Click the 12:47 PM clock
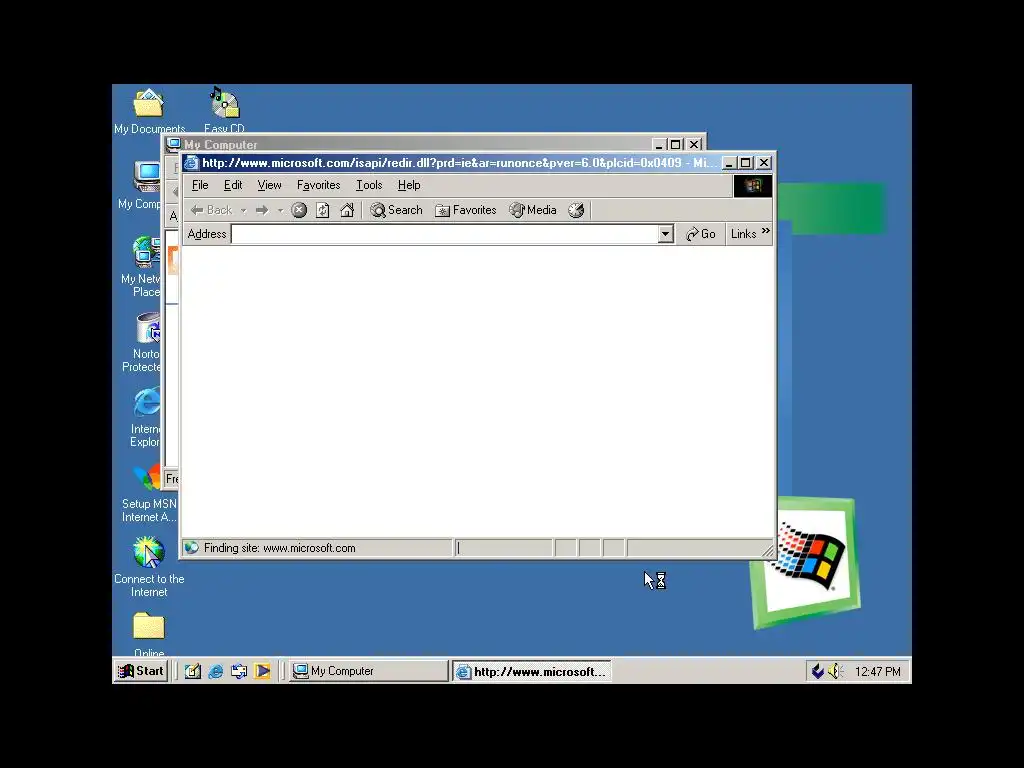The image size is (1024, 768). tap(877, 671)
